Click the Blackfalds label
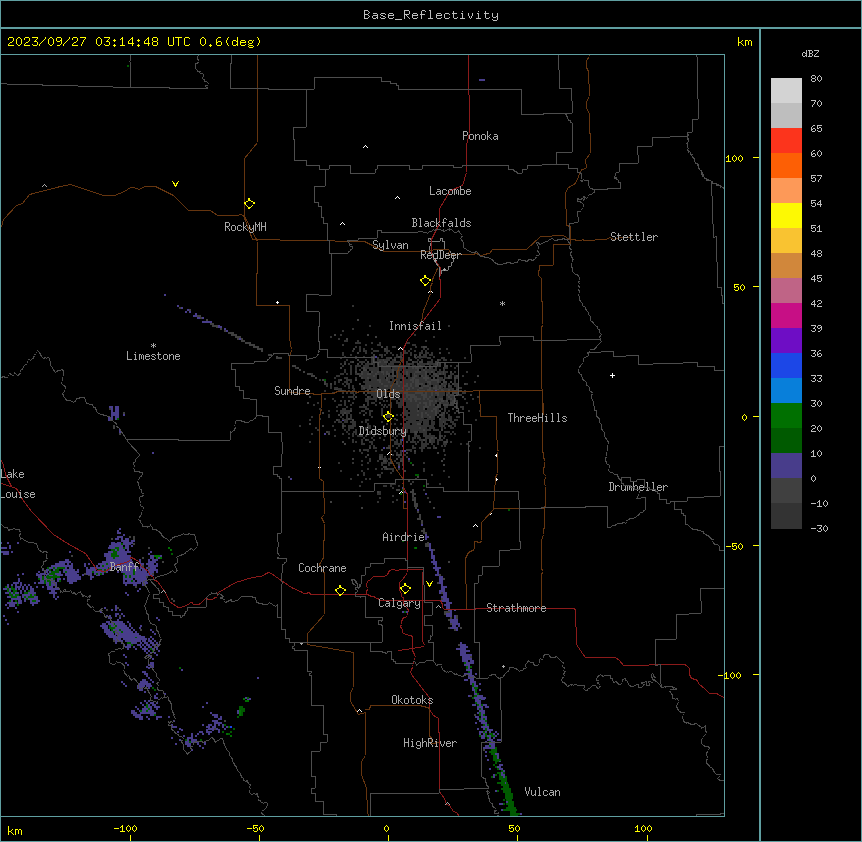 (x=441, y=223)
